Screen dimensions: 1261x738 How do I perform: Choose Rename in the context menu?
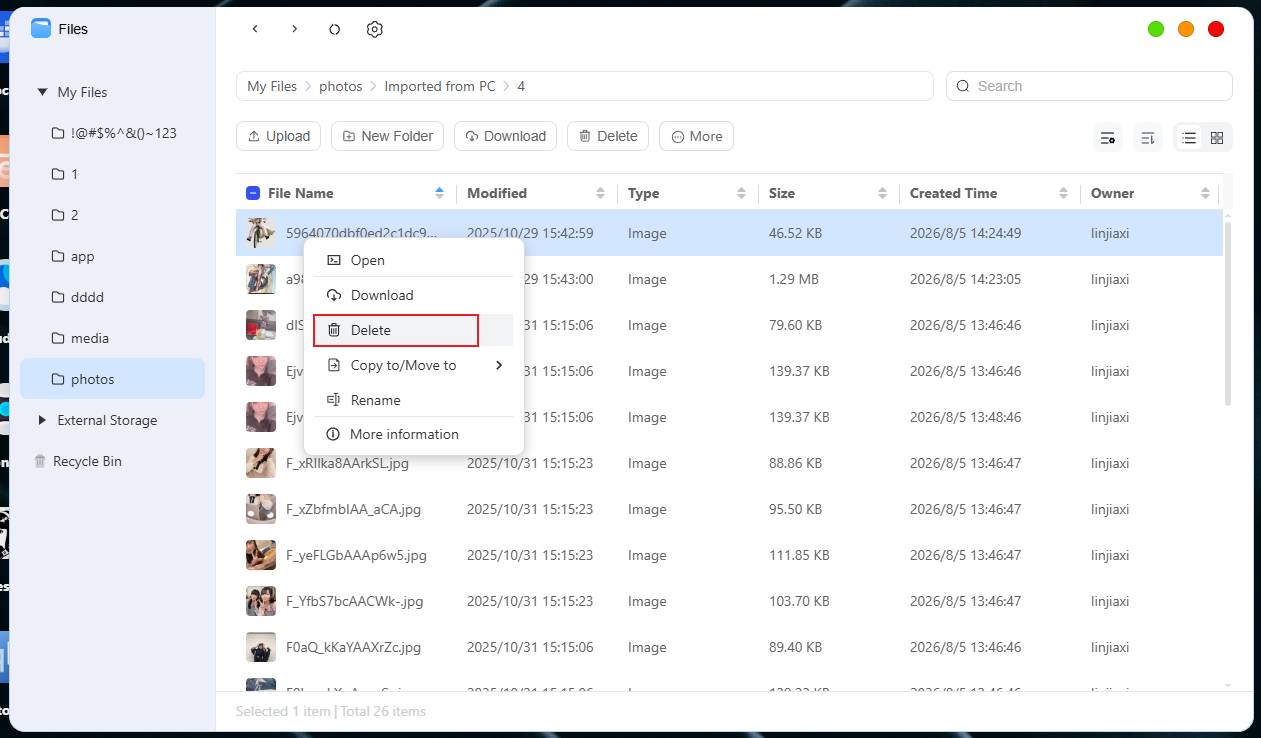coord(414,400)
